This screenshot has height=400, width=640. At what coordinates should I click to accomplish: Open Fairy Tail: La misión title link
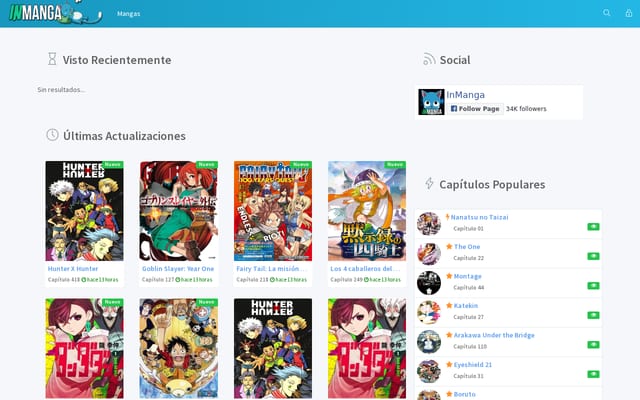(271, 269)
